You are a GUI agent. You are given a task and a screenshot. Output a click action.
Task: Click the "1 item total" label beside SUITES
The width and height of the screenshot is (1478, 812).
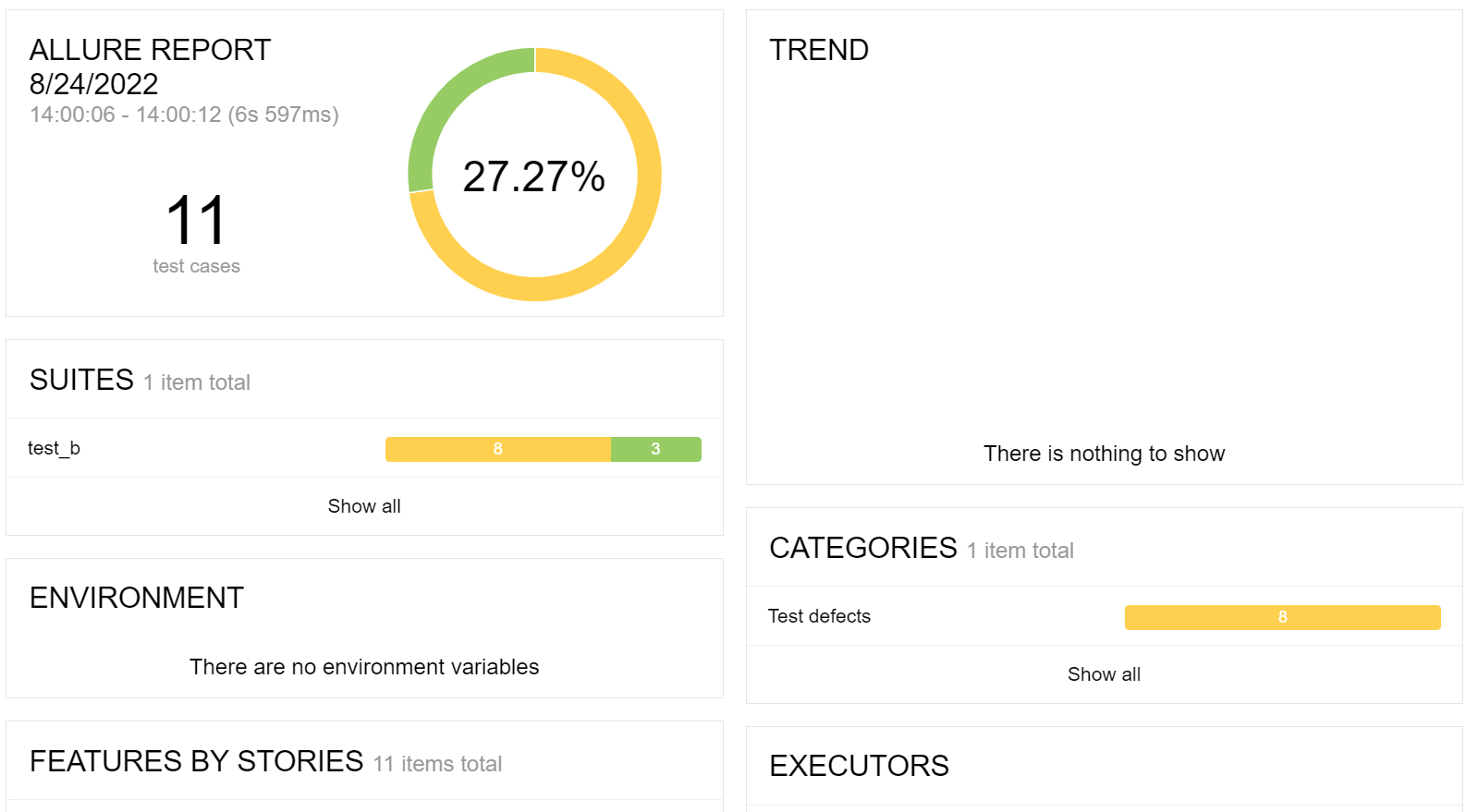pos(197,382)
